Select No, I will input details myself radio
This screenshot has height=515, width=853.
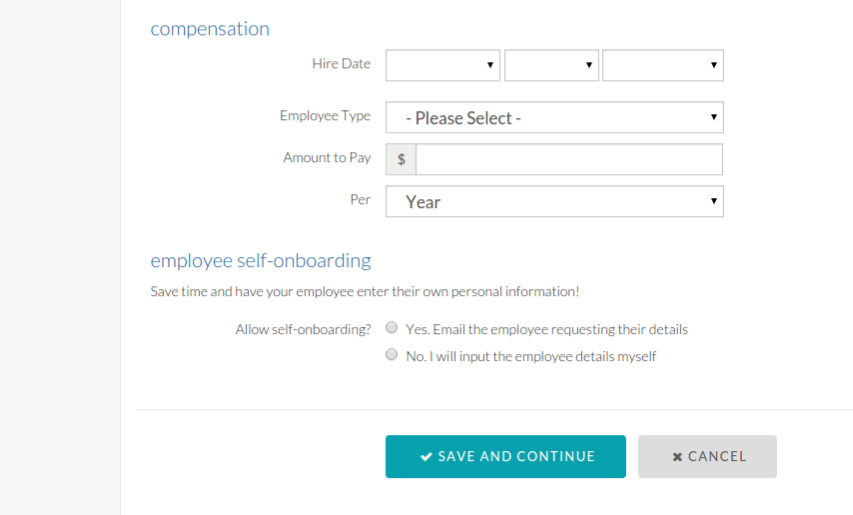pos(391,355)
